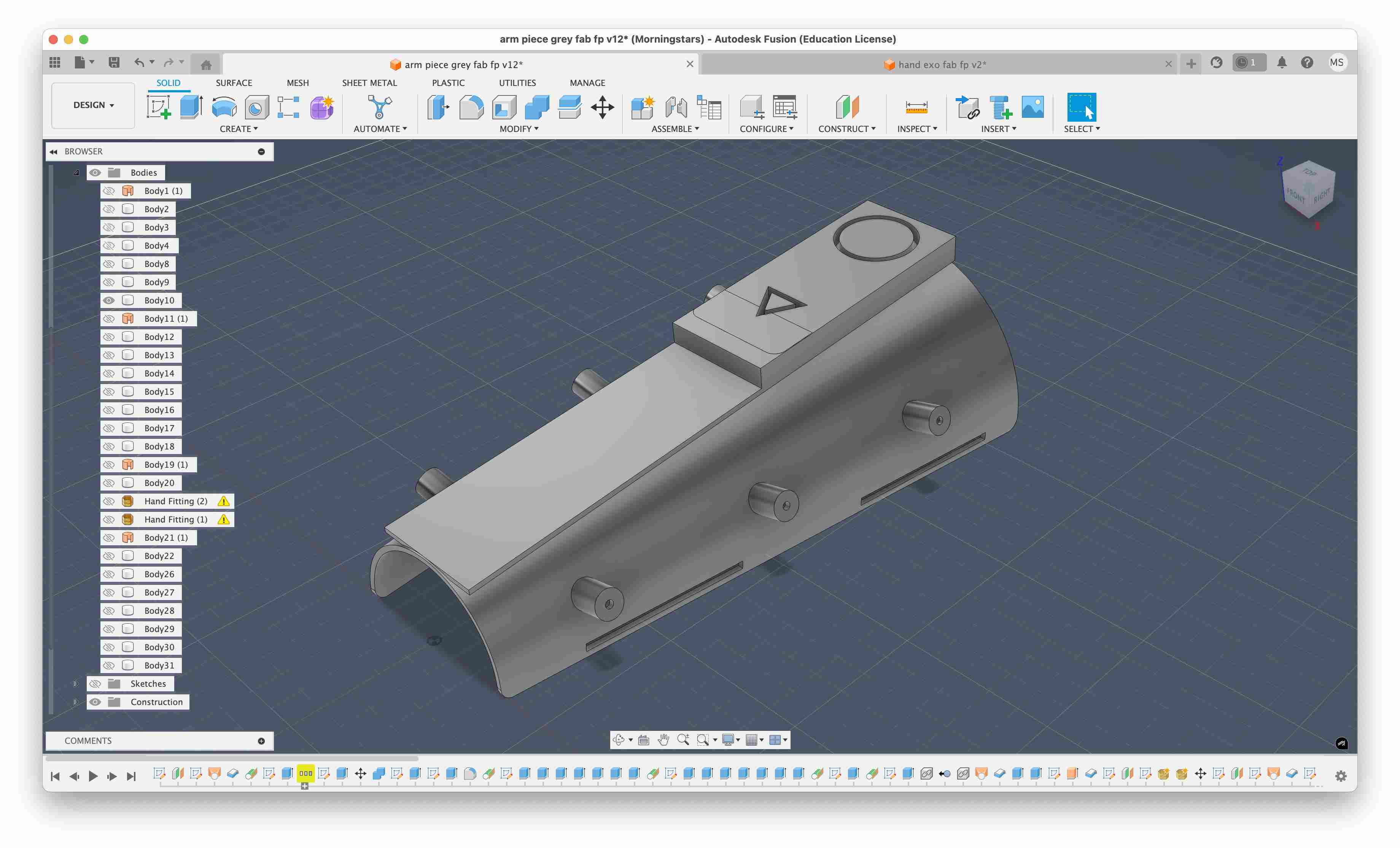The image size is (1400, 848).
Task: Click the New Component icon
Action: point(643,107)
